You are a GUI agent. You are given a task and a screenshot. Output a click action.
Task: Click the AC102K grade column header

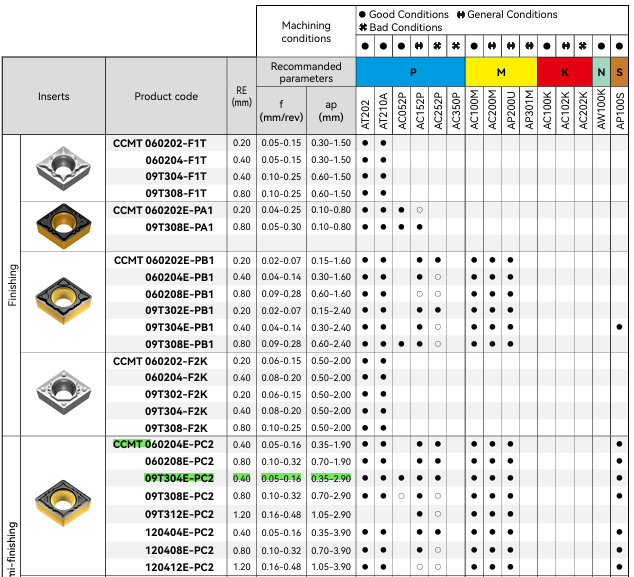565,110
